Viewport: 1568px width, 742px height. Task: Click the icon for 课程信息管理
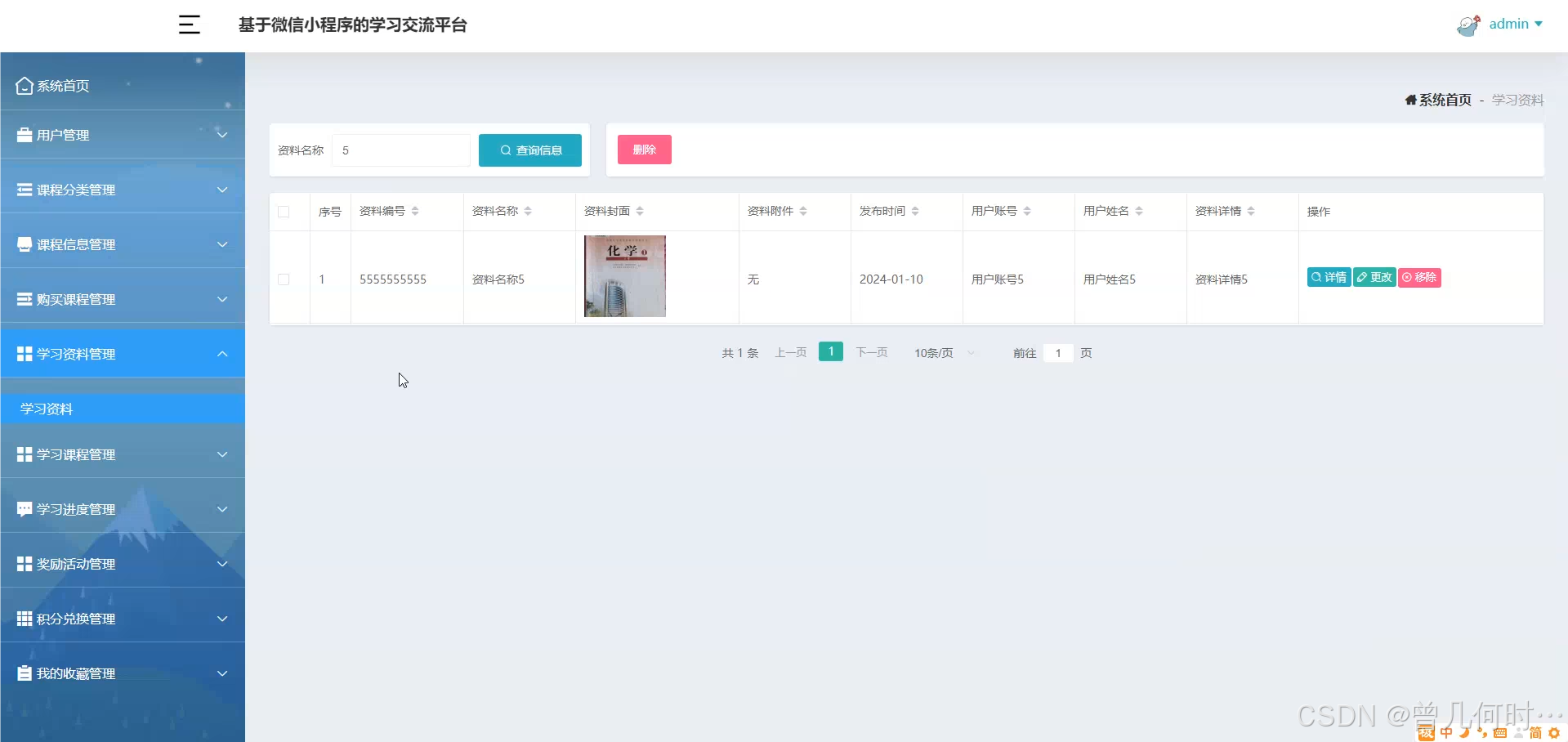click(25, 244)
